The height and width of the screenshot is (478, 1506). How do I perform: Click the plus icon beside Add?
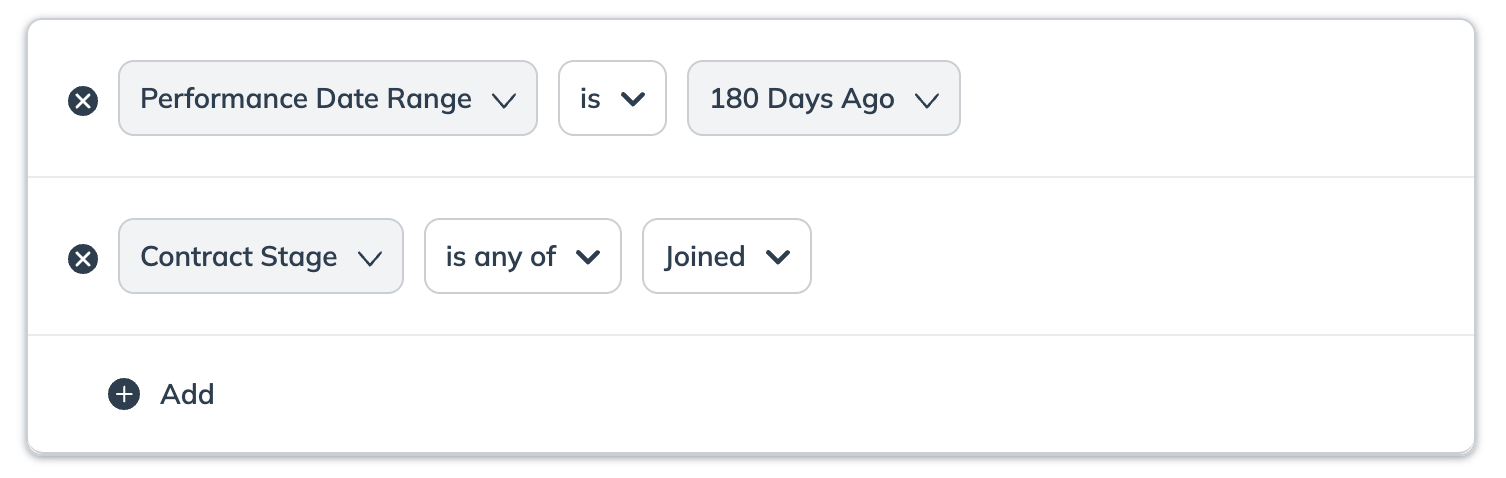coord(124,394)
